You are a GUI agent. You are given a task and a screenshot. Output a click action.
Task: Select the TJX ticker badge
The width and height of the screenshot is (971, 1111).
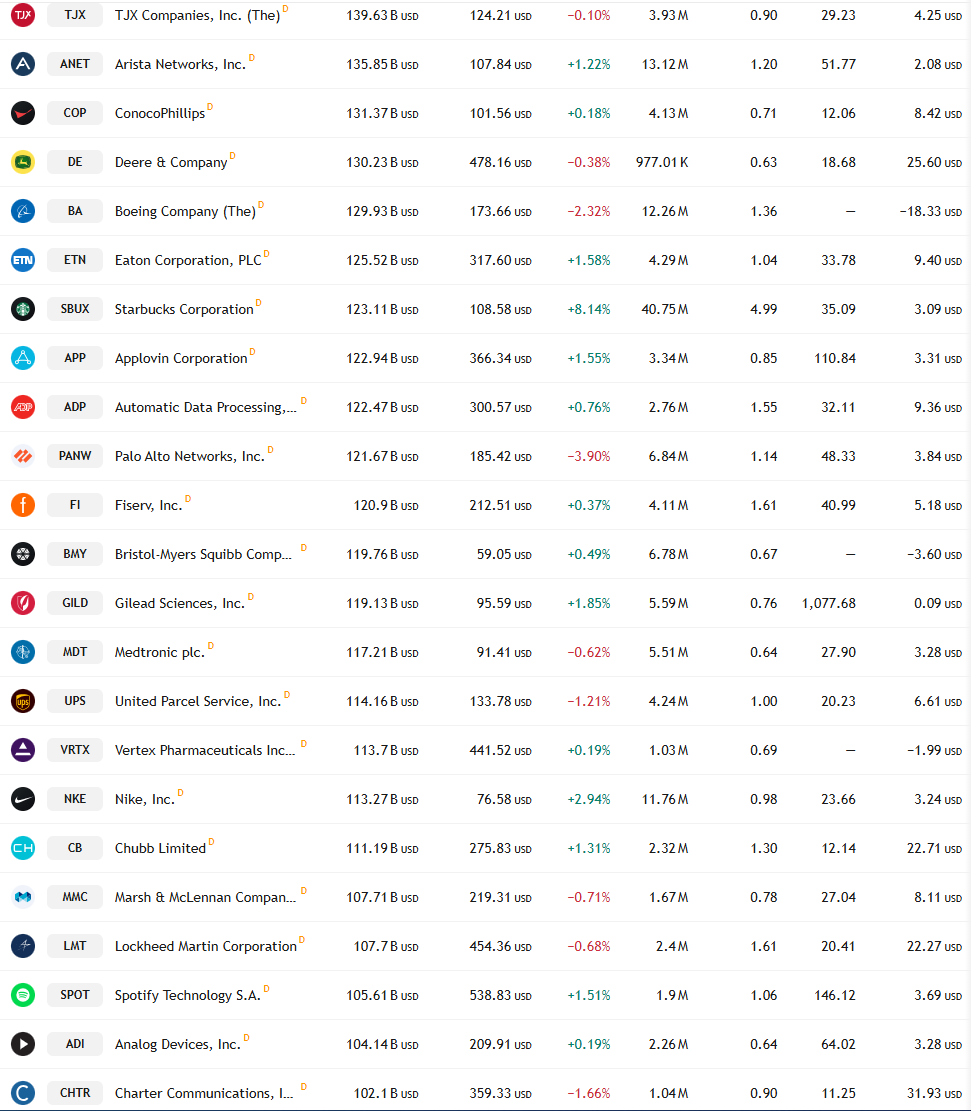tap(75, 15)
